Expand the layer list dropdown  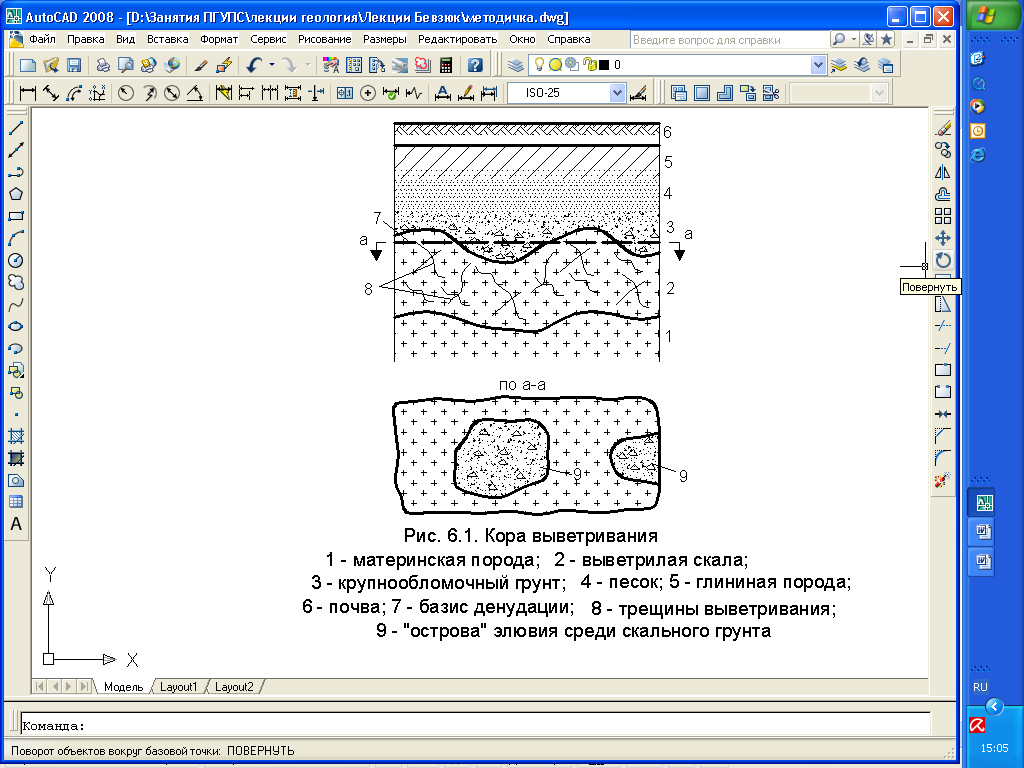[818, 65]
